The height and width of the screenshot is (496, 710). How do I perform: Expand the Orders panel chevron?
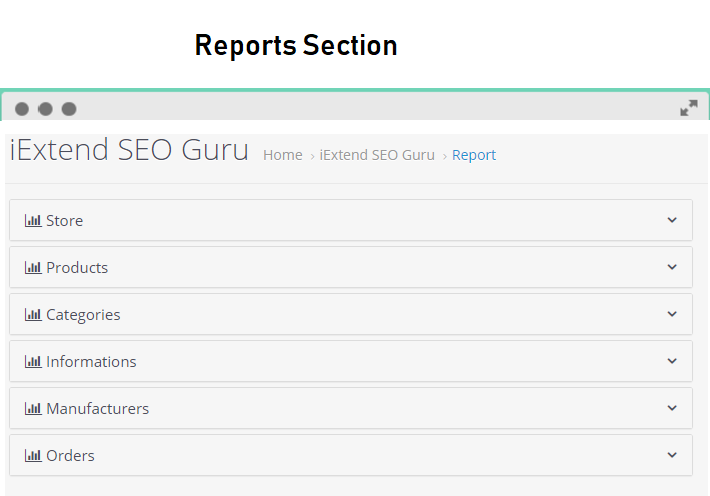[x=672, y=455]
